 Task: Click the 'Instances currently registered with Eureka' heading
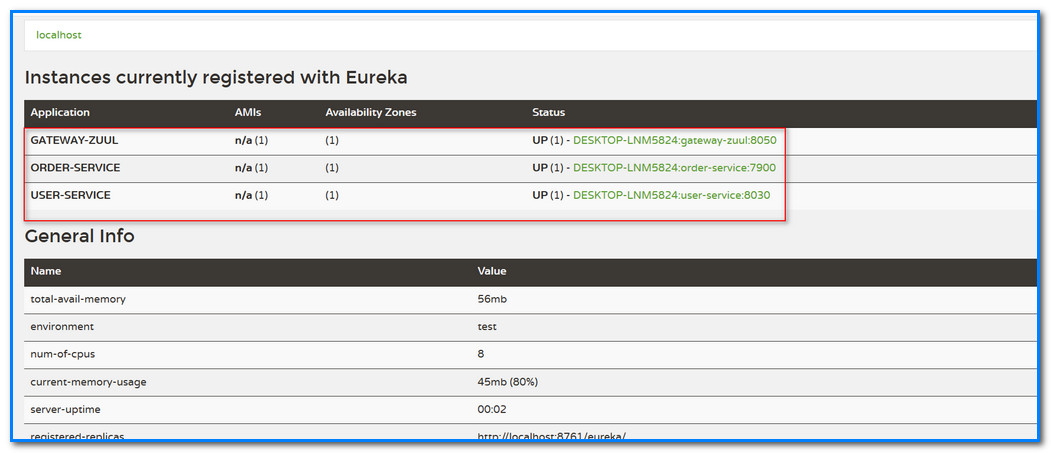pos(216,78)
